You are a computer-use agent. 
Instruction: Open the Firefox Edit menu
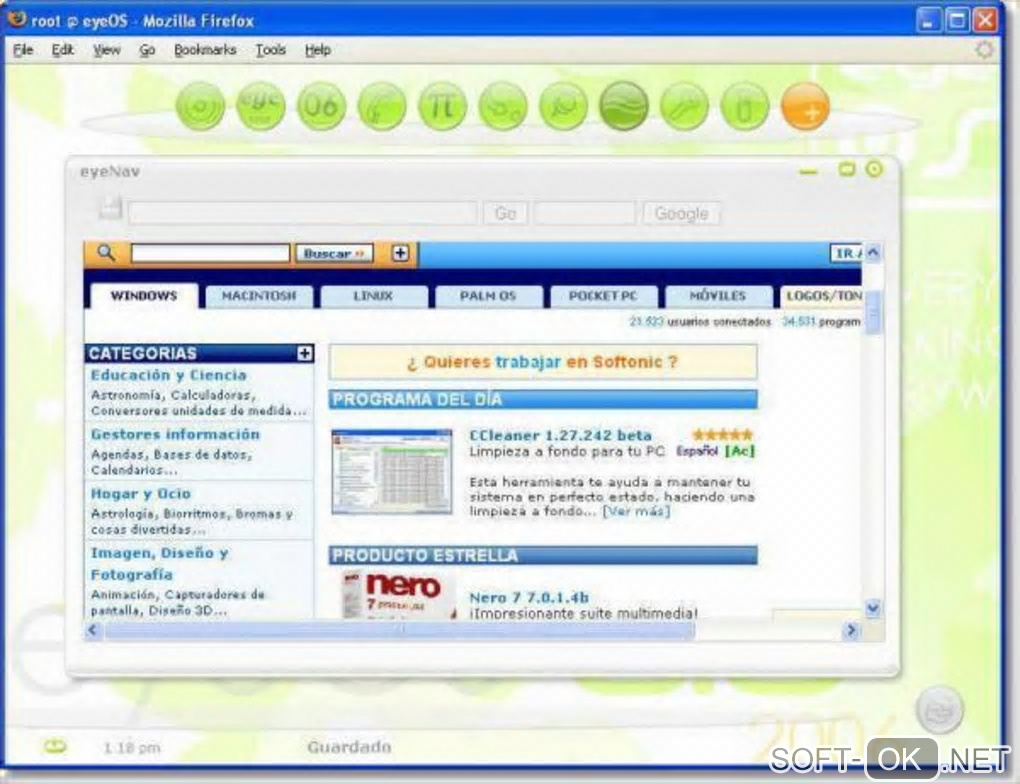point(62,50)
